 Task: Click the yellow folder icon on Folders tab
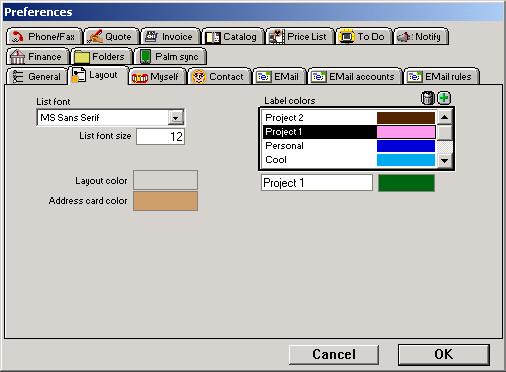click(x=82, y=57)
